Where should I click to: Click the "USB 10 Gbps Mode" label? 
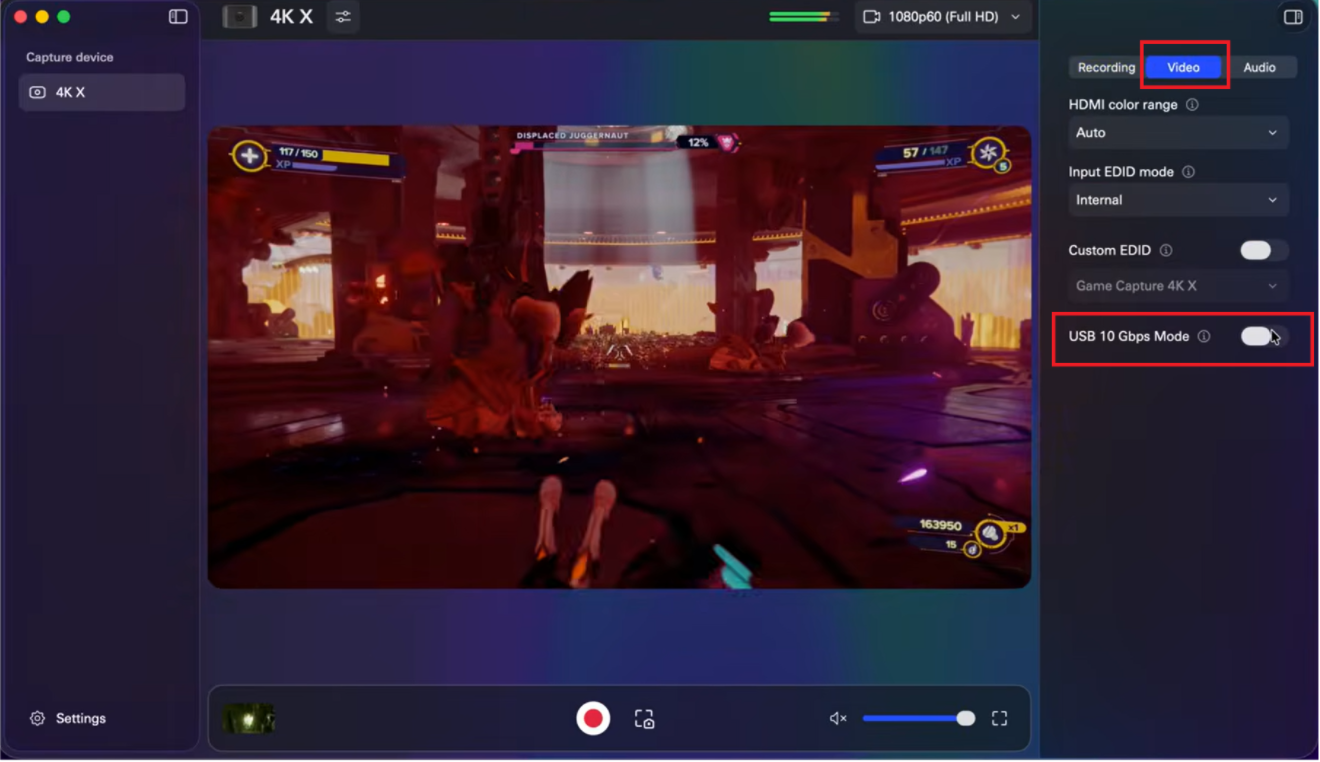click(1129, 337)
